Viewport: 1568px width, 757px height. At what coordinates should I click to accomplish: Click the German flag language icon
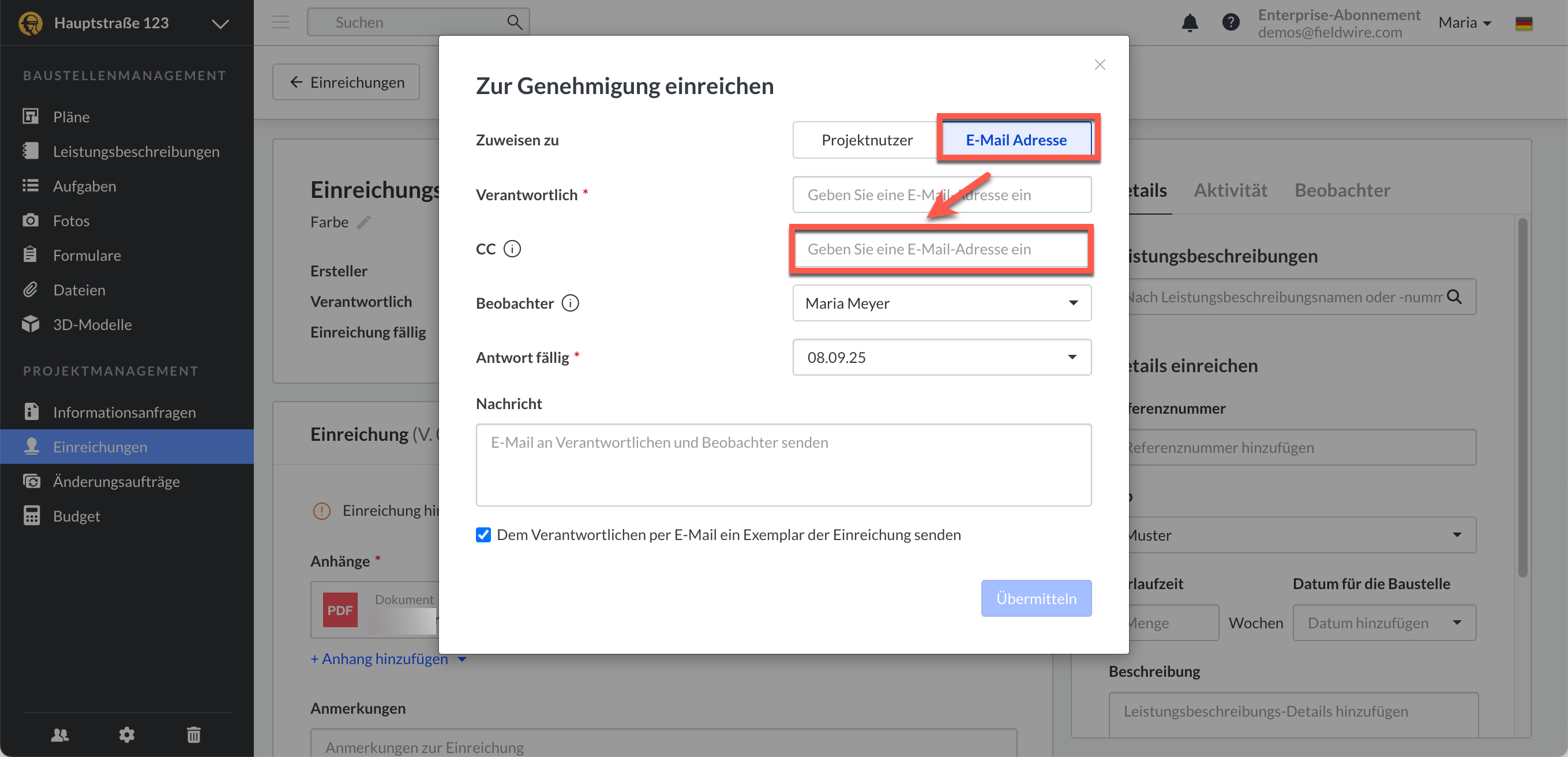coord(1524,23)
